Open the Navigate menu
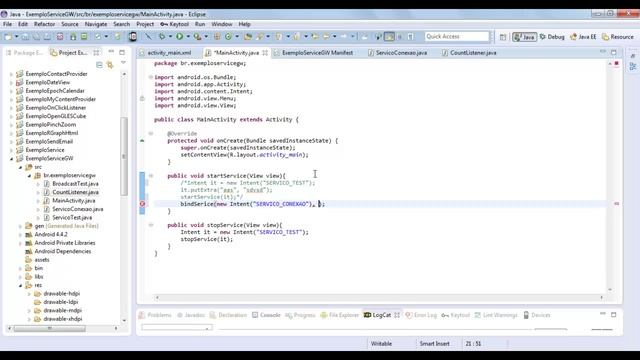This screenshot has width=640, height=360. (96, 24)
